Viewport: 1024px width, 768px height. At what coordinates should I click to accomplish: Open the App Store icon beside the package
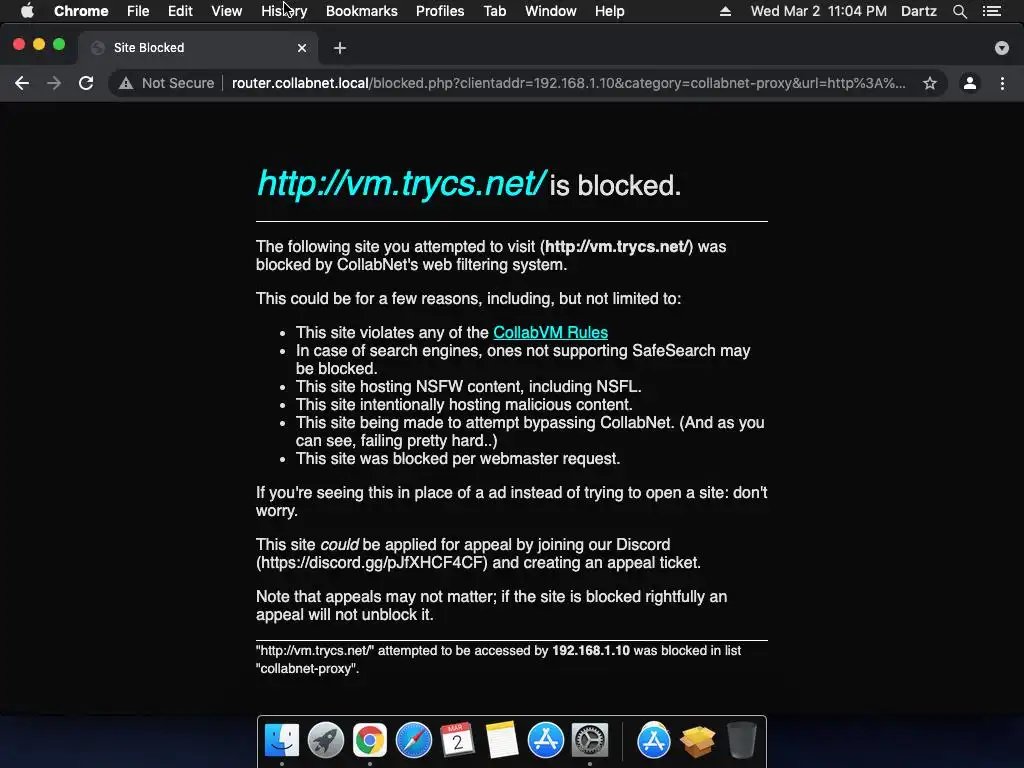[654, 740]
